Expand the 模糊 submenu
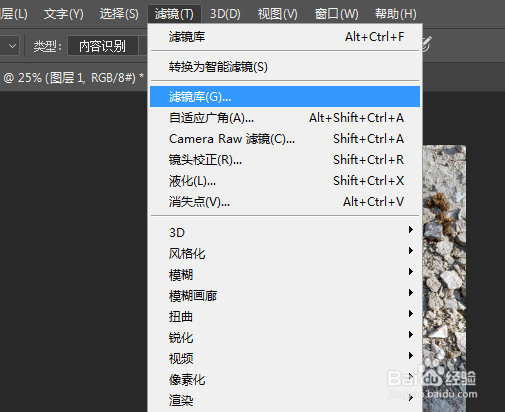Viewport: 505px width, 412px height. point(285,275)
